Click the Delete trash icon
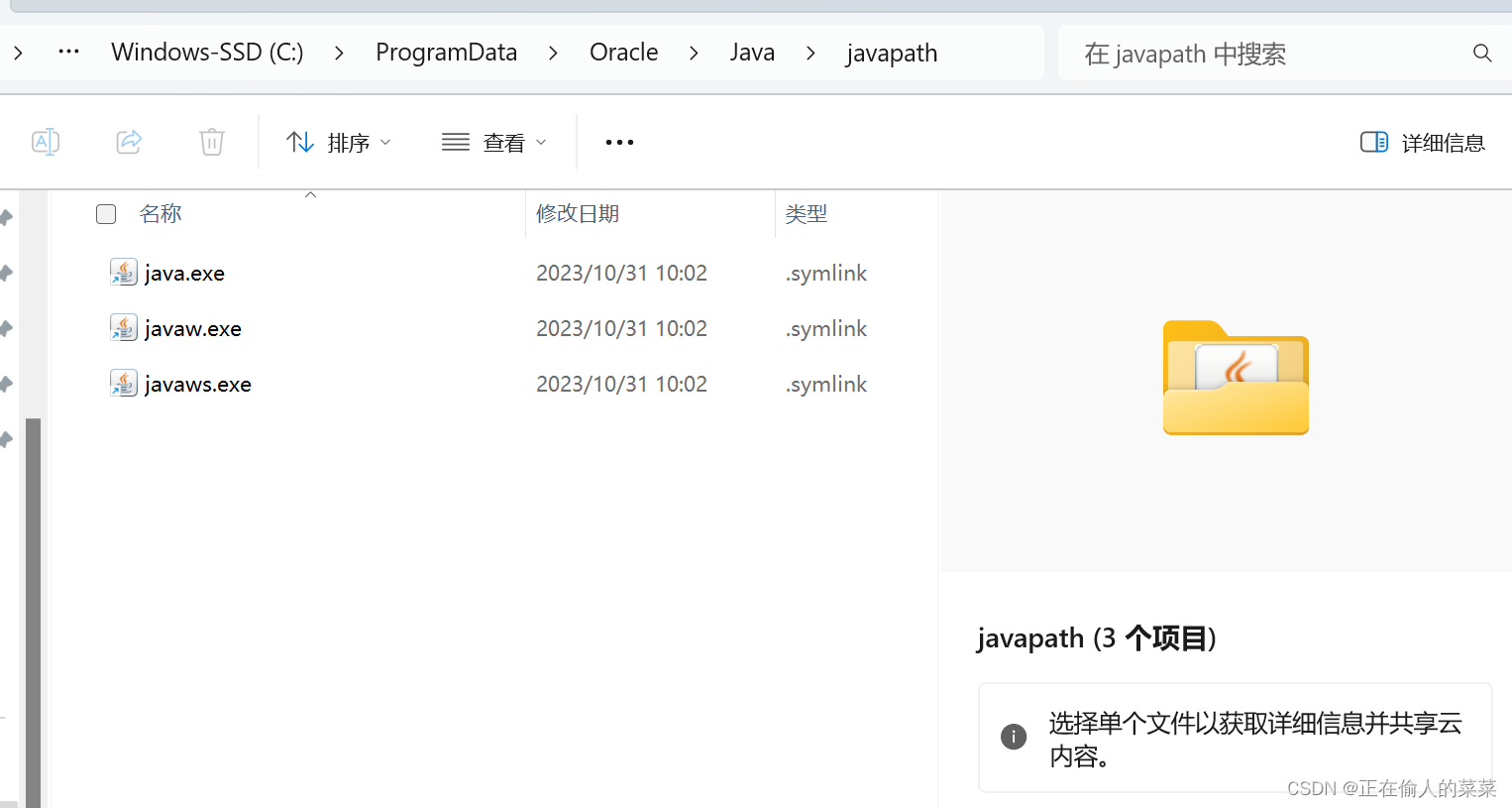This screenshot has width=1512, height=808. (x=211, y=142)
